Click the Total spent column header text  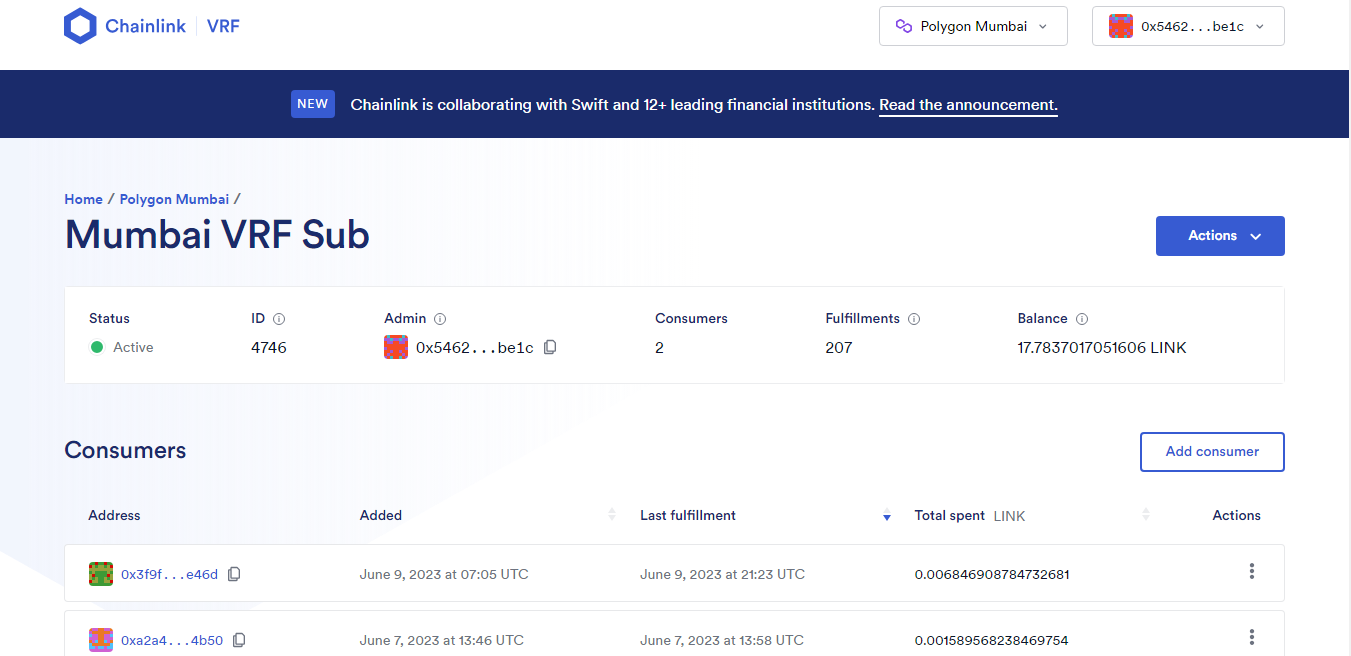pyautogui.click(x=950, y=516)
